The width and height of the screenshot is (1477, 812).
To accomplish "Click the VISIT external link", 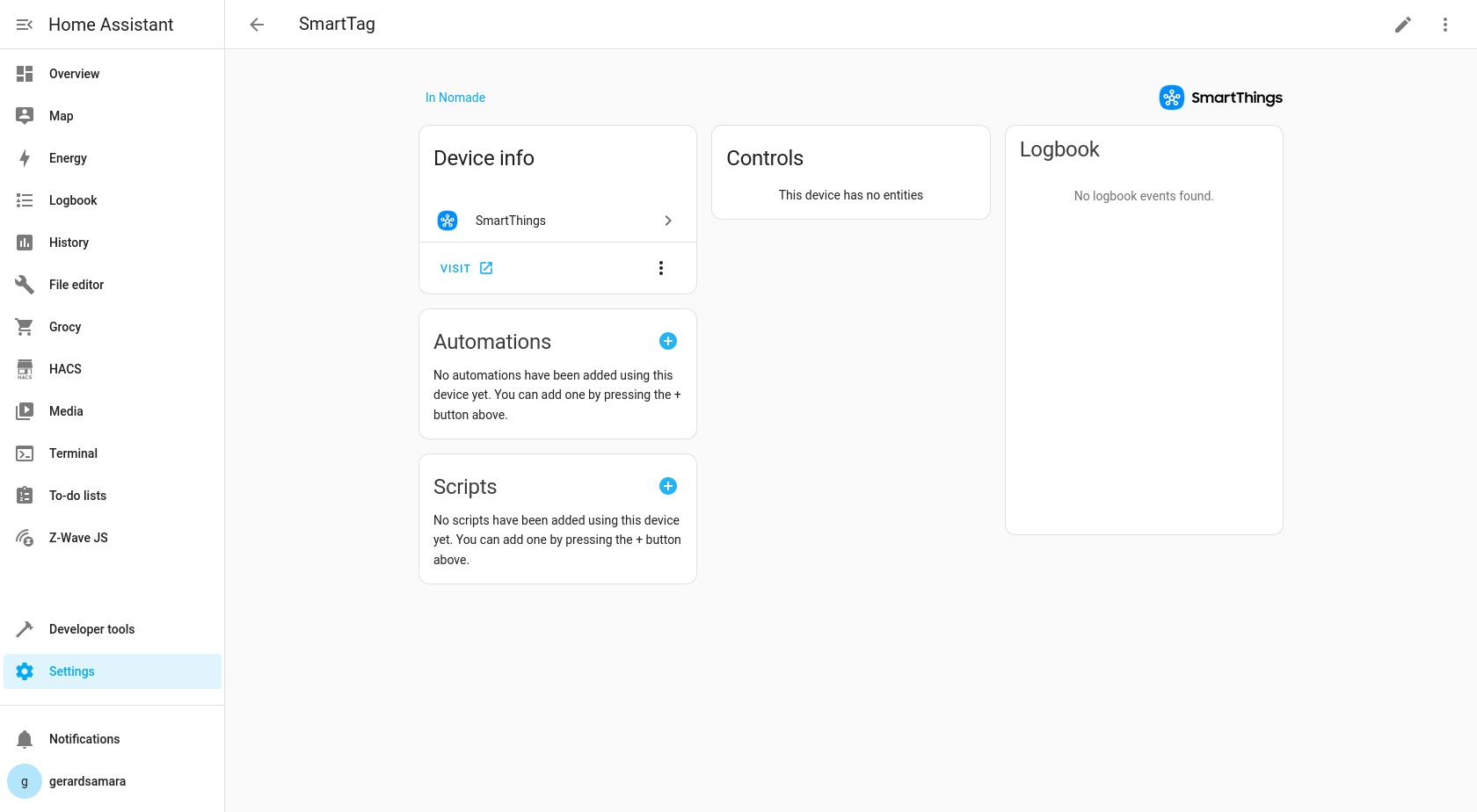I will (467, 268).
